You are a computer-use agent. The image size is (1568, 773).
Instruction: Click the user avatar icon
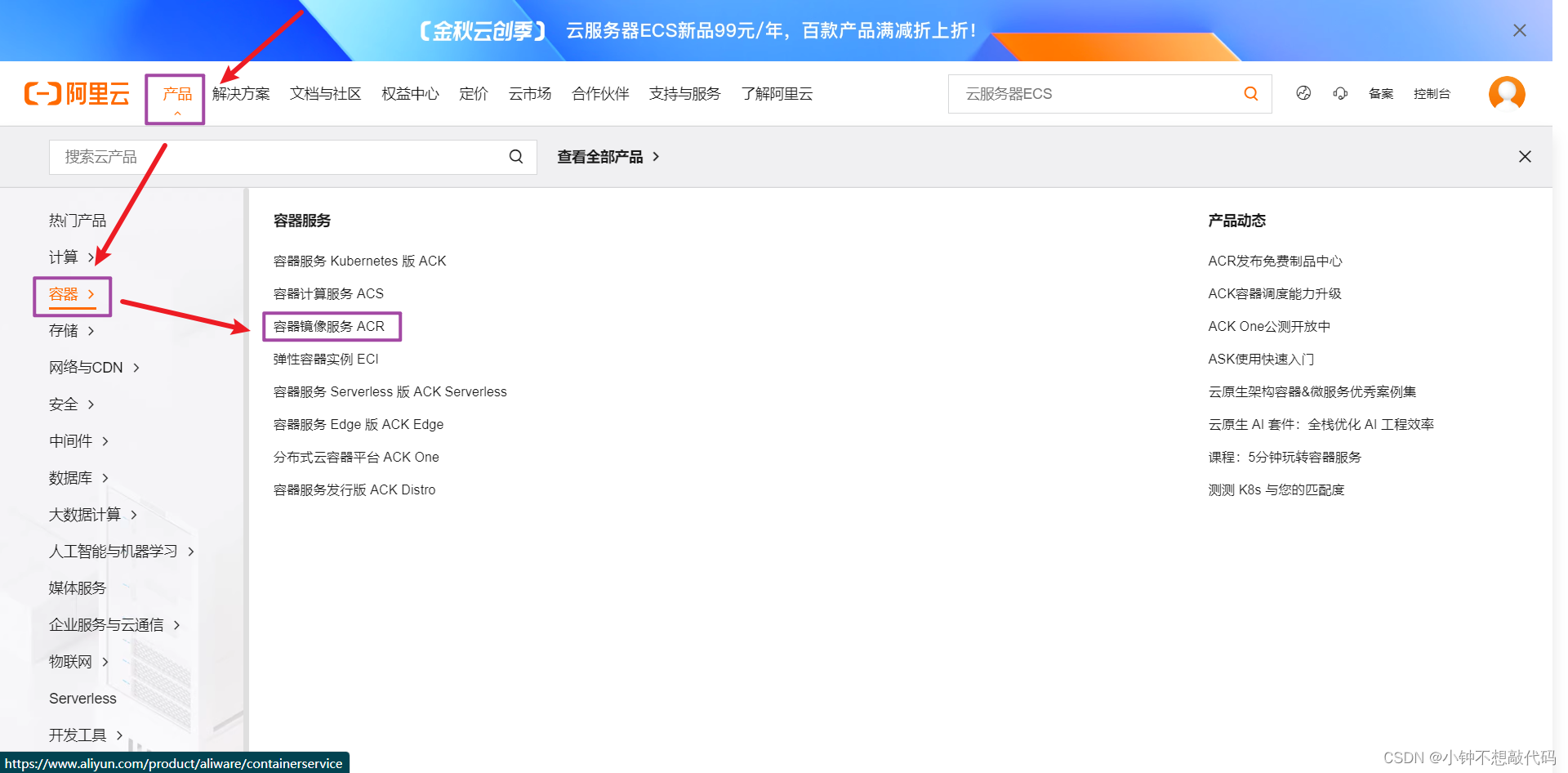(x=1507, y=93)
